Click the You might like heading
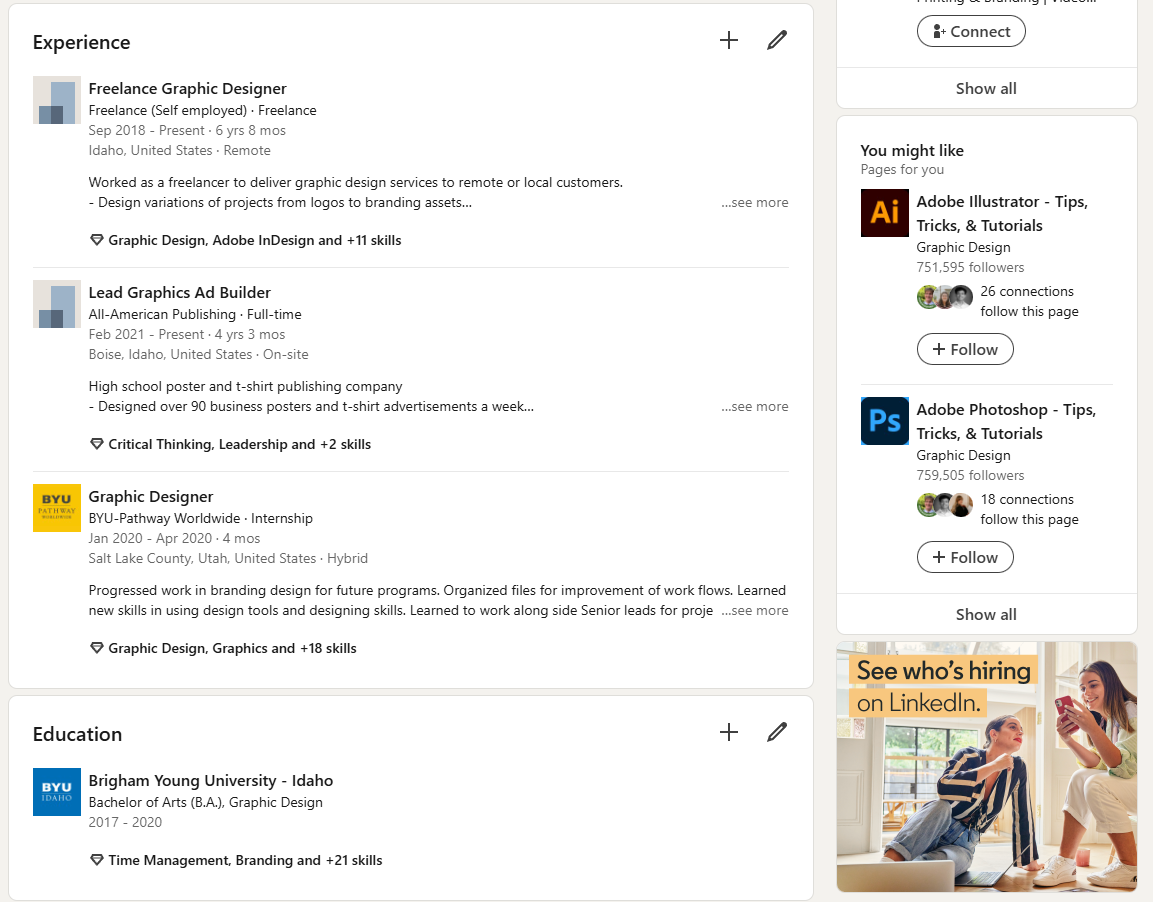This screenshot has height=902, width=1153. pos(912,151)
